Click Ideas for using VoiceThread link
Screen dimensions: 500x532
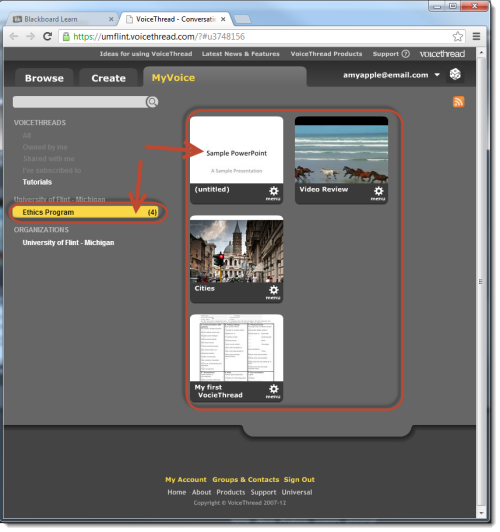146,54
